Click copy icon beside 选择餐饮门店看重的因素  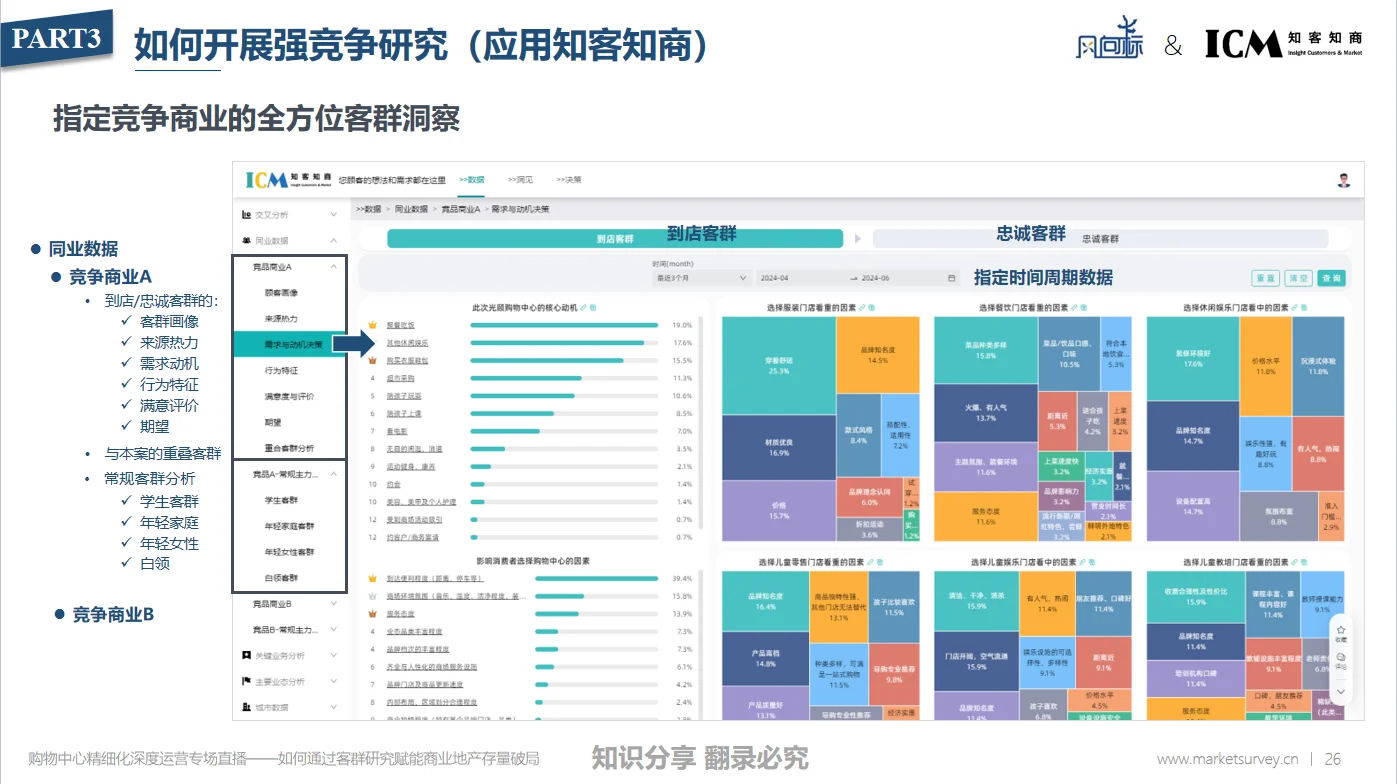point(1083,308)
